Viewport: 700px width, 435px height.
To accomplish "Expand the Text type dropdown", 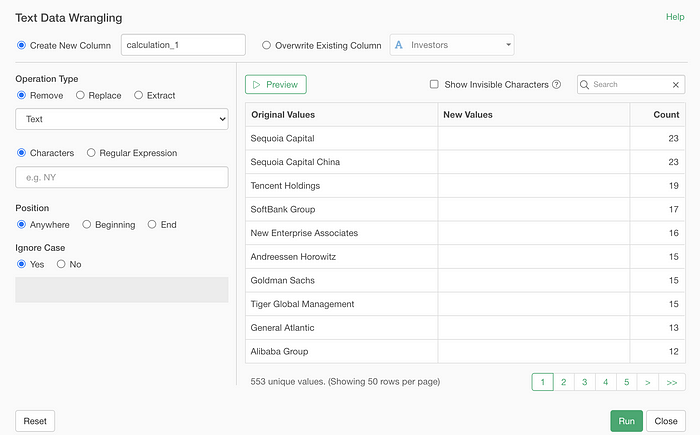I will (122, 119).
